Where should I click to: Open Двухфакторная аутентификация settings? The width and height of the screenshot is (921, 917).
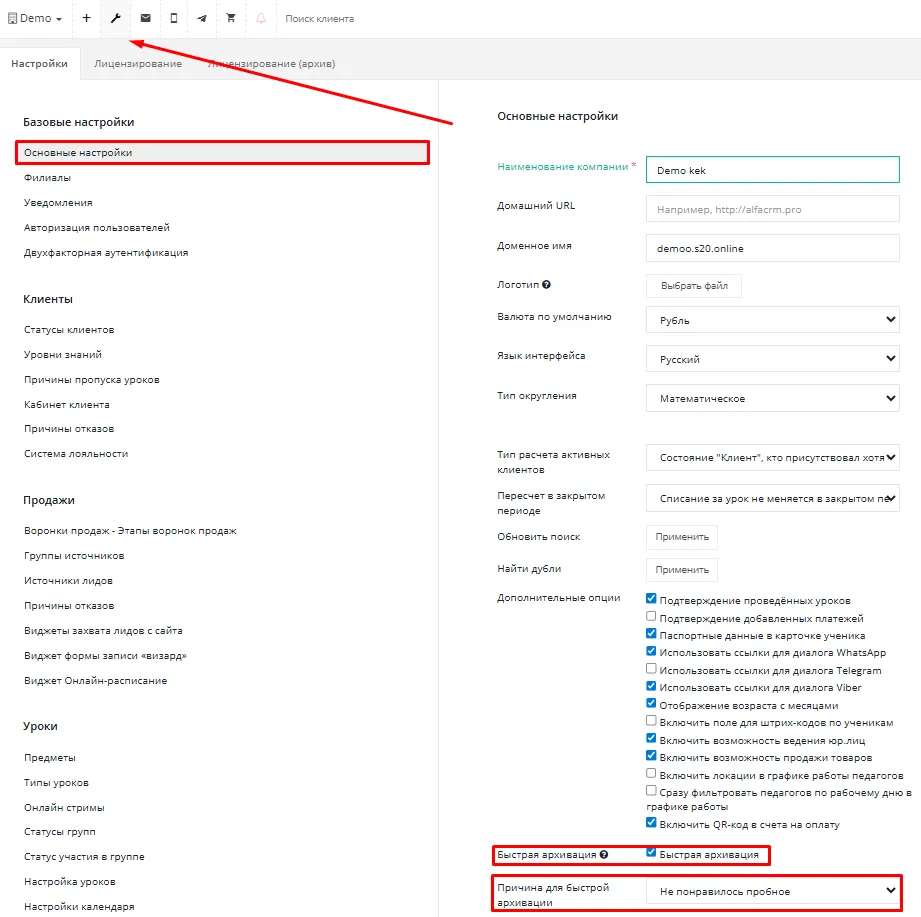[x=106, y=253]
